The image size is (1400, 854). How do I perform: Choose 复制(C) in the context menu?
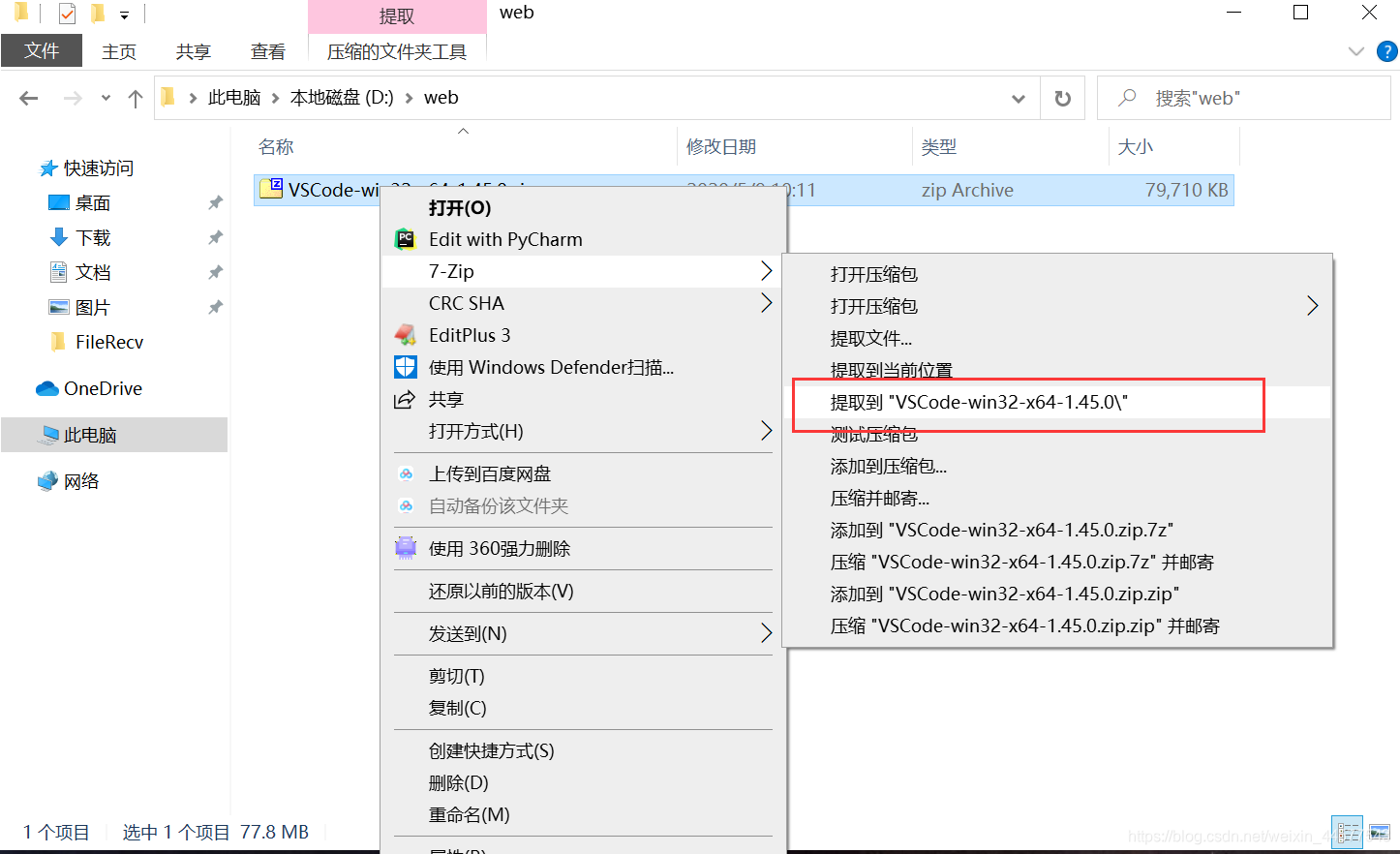(585, 708)
